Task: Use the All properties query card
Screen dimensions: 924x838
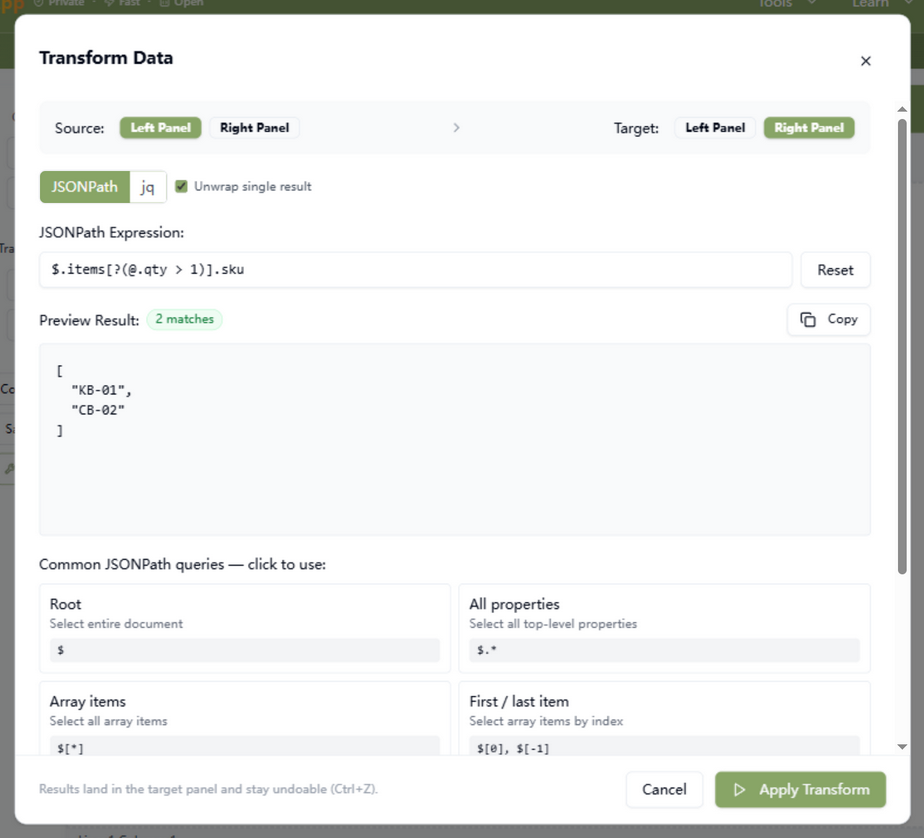Action: tap(664, 628)
